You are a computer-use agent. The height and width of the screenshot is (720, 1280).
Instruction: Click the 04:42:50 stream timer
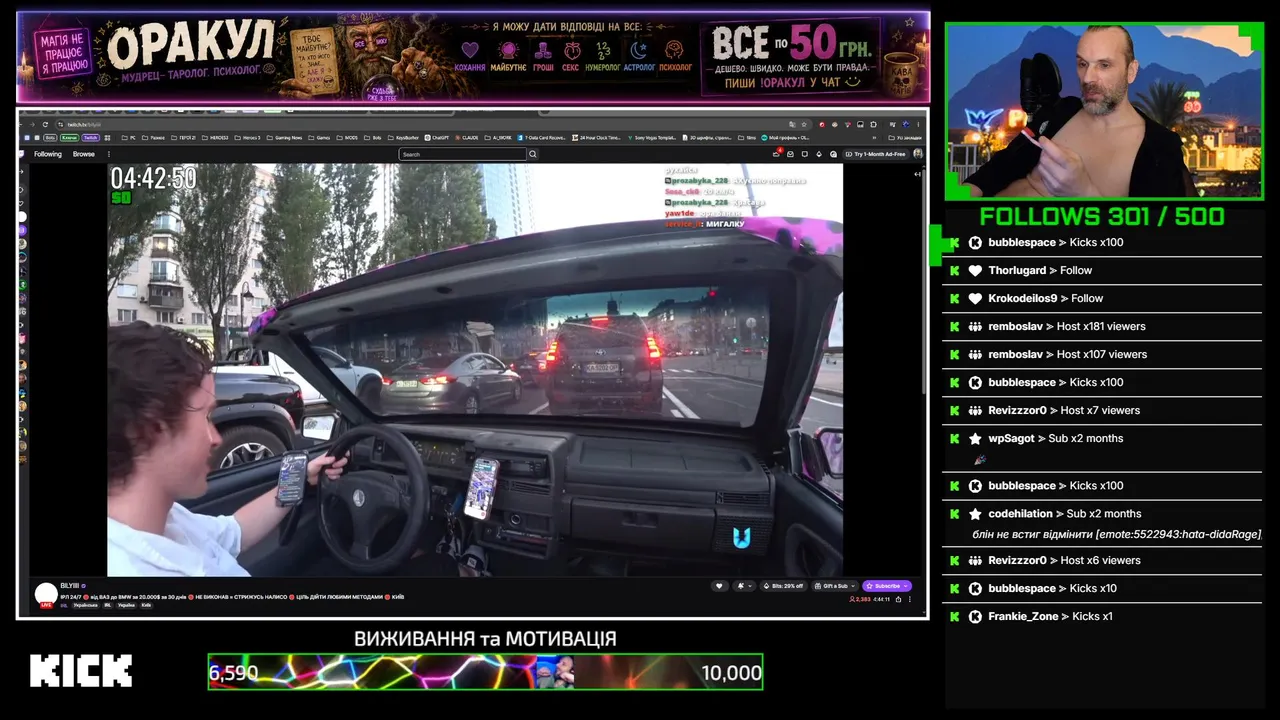pyautogui.click(x=153, y=178)
